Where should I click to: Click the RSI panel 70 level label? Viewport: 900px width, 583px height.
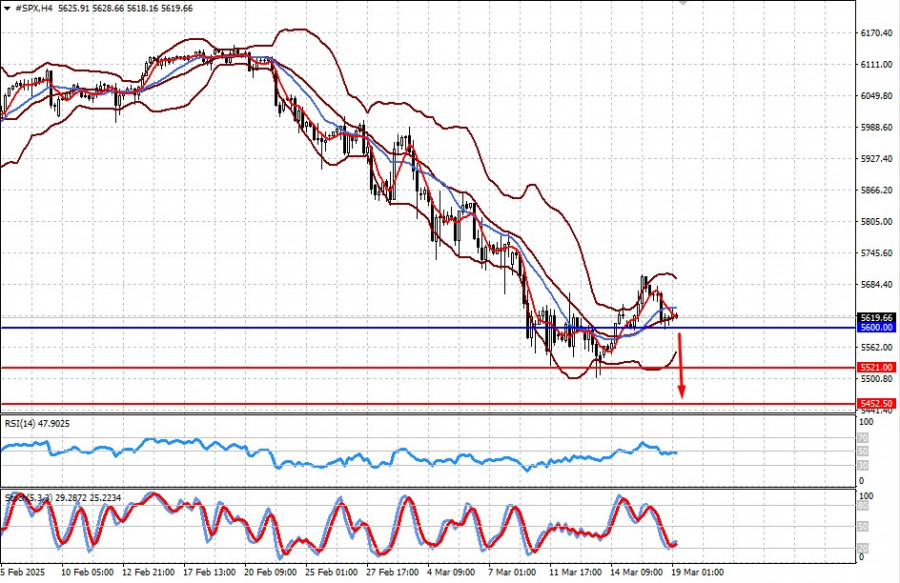coord(863,438)
